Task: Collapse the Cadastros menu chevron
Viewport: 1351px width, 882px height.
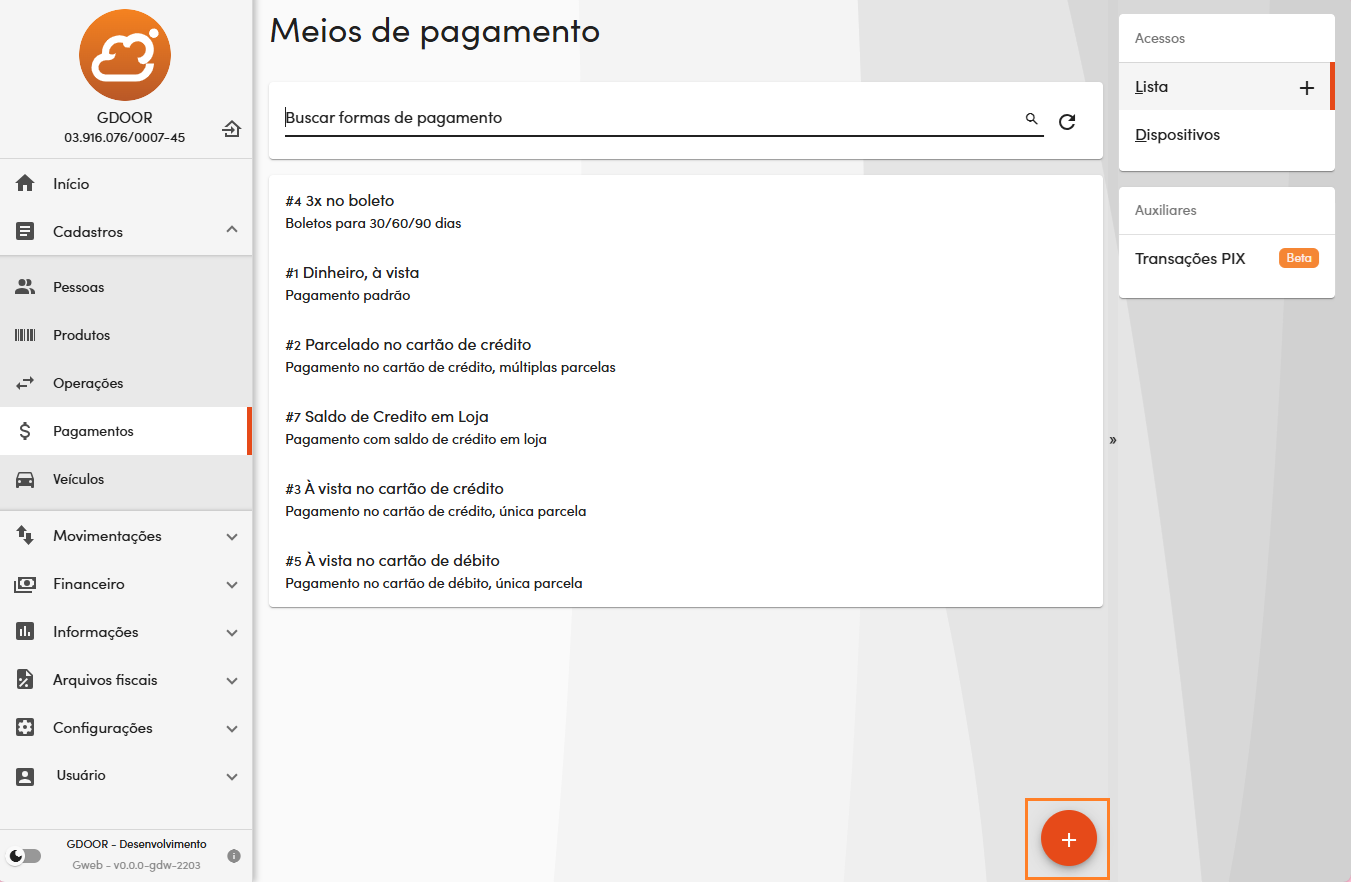Action: click(232, 230)
